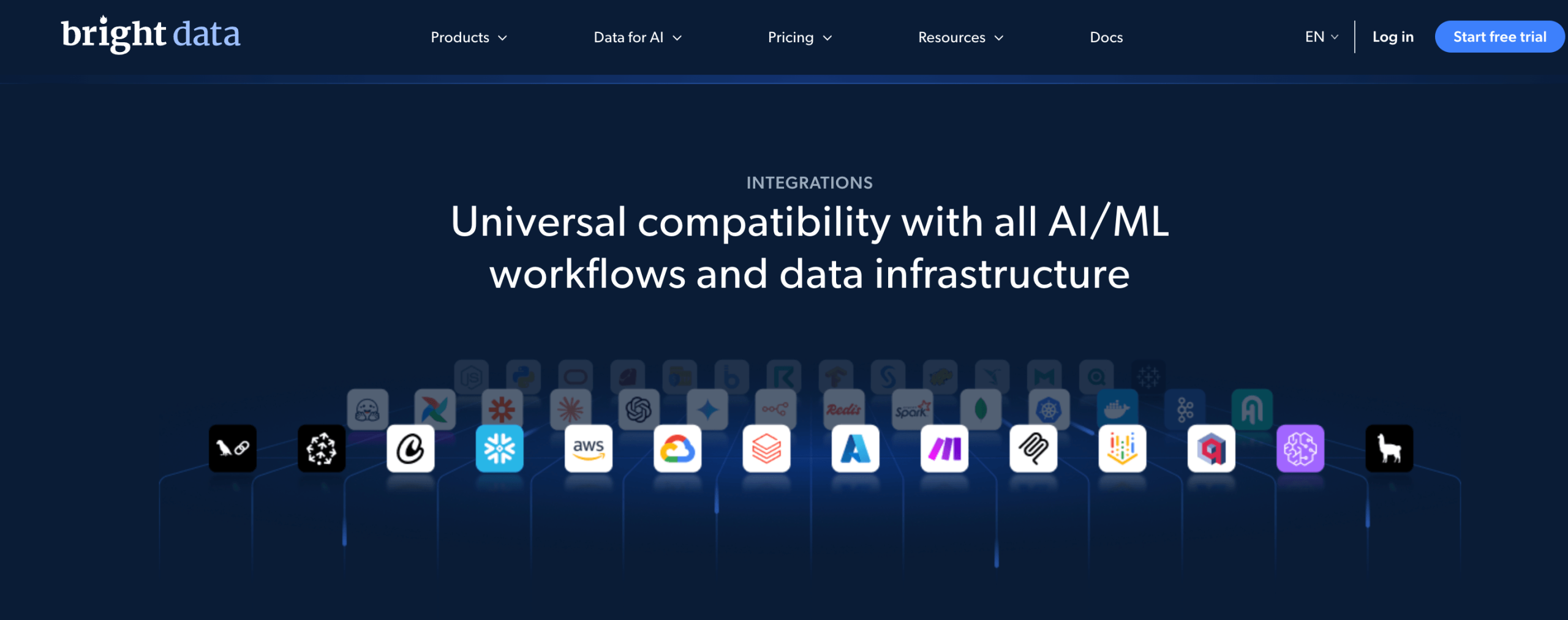Open the AWS integration icon
This screenshot has height=620, width=1568.
(x=589, y=449)
